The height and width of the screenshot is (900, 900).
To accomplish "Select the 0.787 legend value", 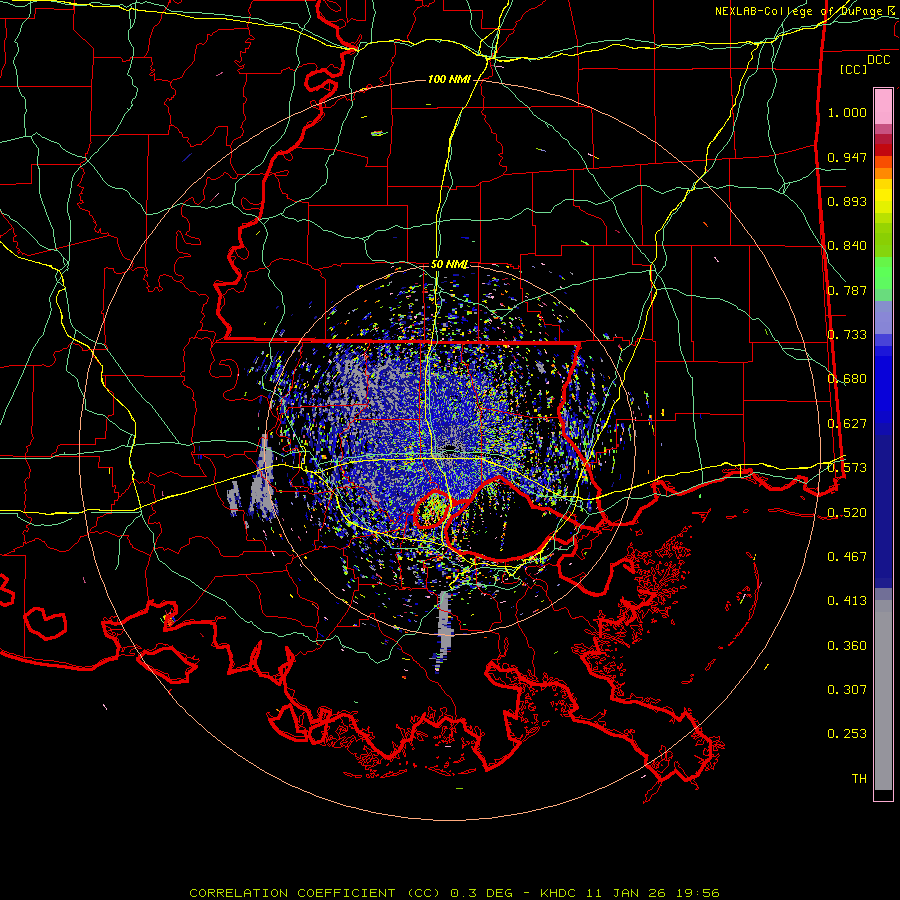I will 847,290.
